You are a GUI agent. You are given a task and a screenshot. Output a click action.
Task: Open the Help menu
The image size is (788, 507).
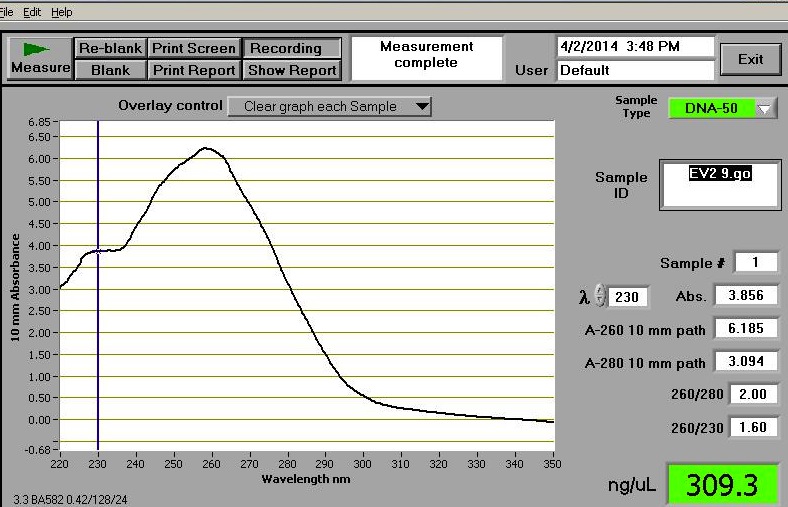click(x=62, y=12)
